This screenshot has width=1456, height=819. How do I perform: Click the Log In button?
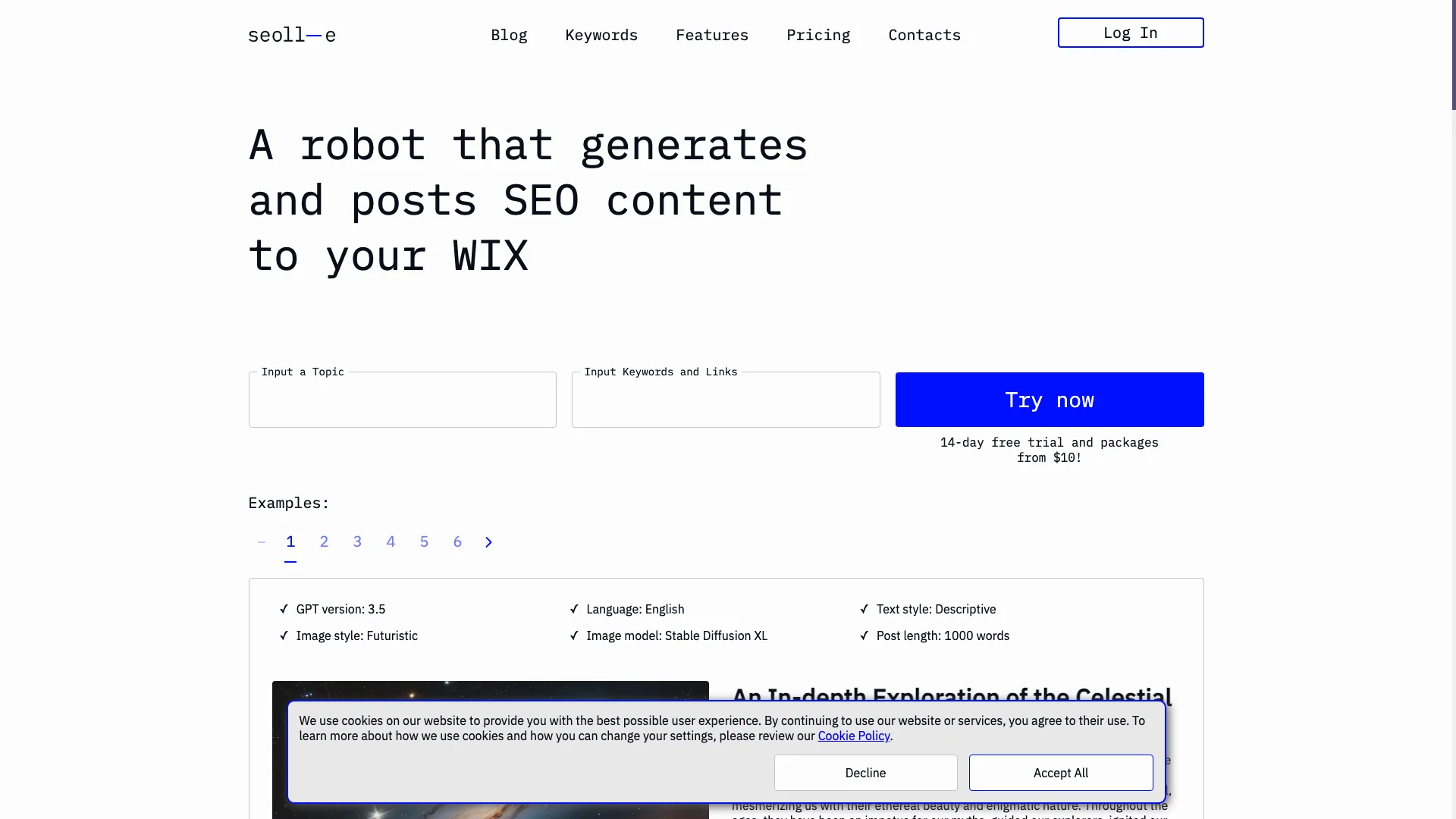pos(1131,33)
